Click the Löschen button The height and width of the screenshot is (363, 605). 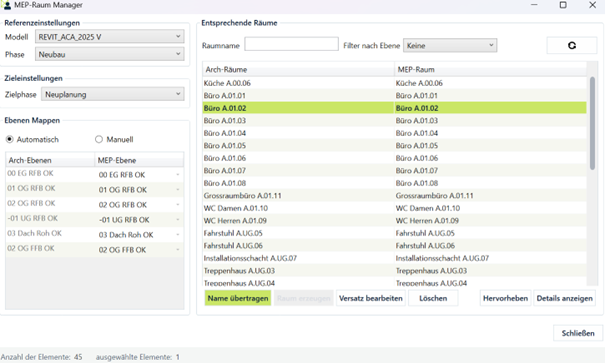click(433, 298)
